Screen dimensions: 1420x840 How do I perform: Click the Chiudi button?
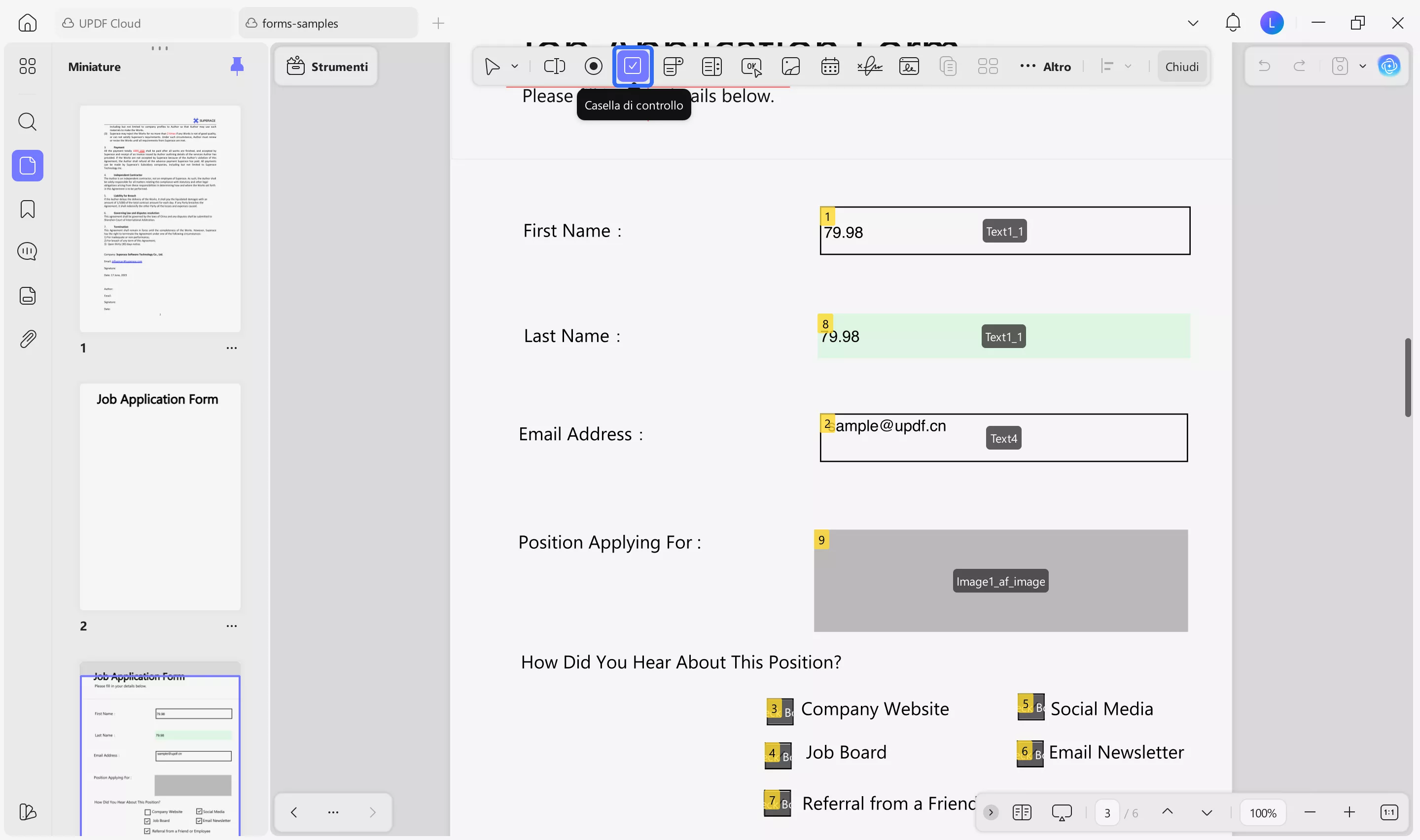[1182, 66]
